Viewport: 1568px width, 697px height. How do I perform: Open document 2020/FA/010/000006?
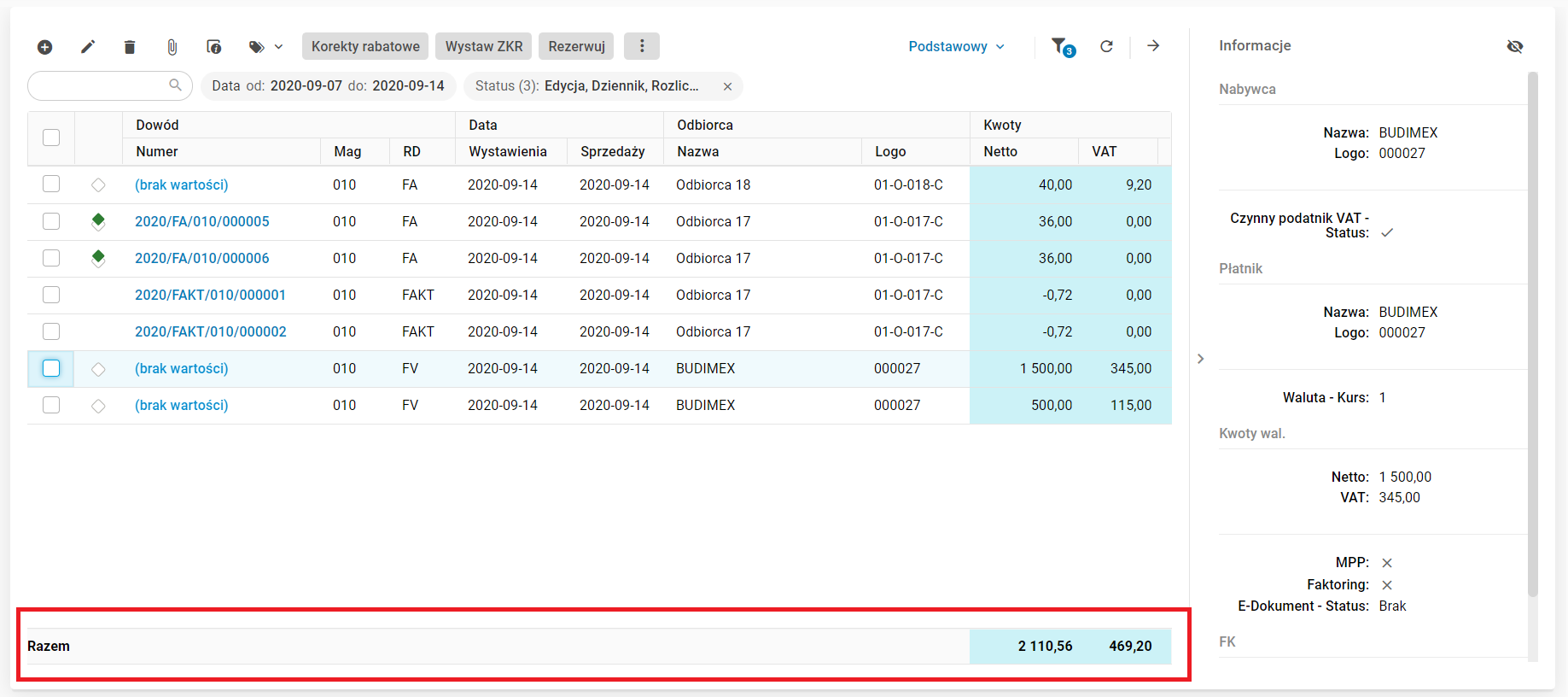click(x=202, y=258)
